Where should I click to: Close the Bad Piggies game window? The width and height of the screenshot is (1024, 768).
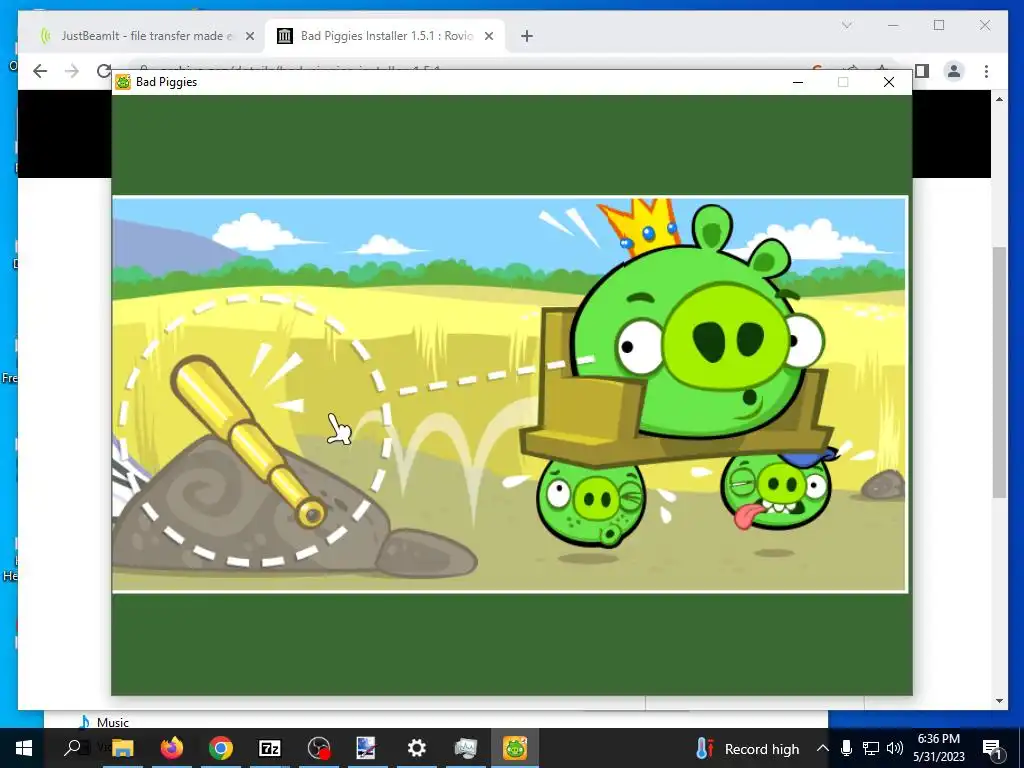[889, 82]
